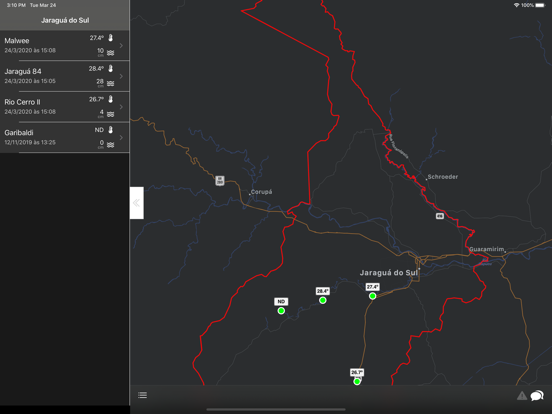Click the ND temperature value for Garibaldi

[99, 130]
